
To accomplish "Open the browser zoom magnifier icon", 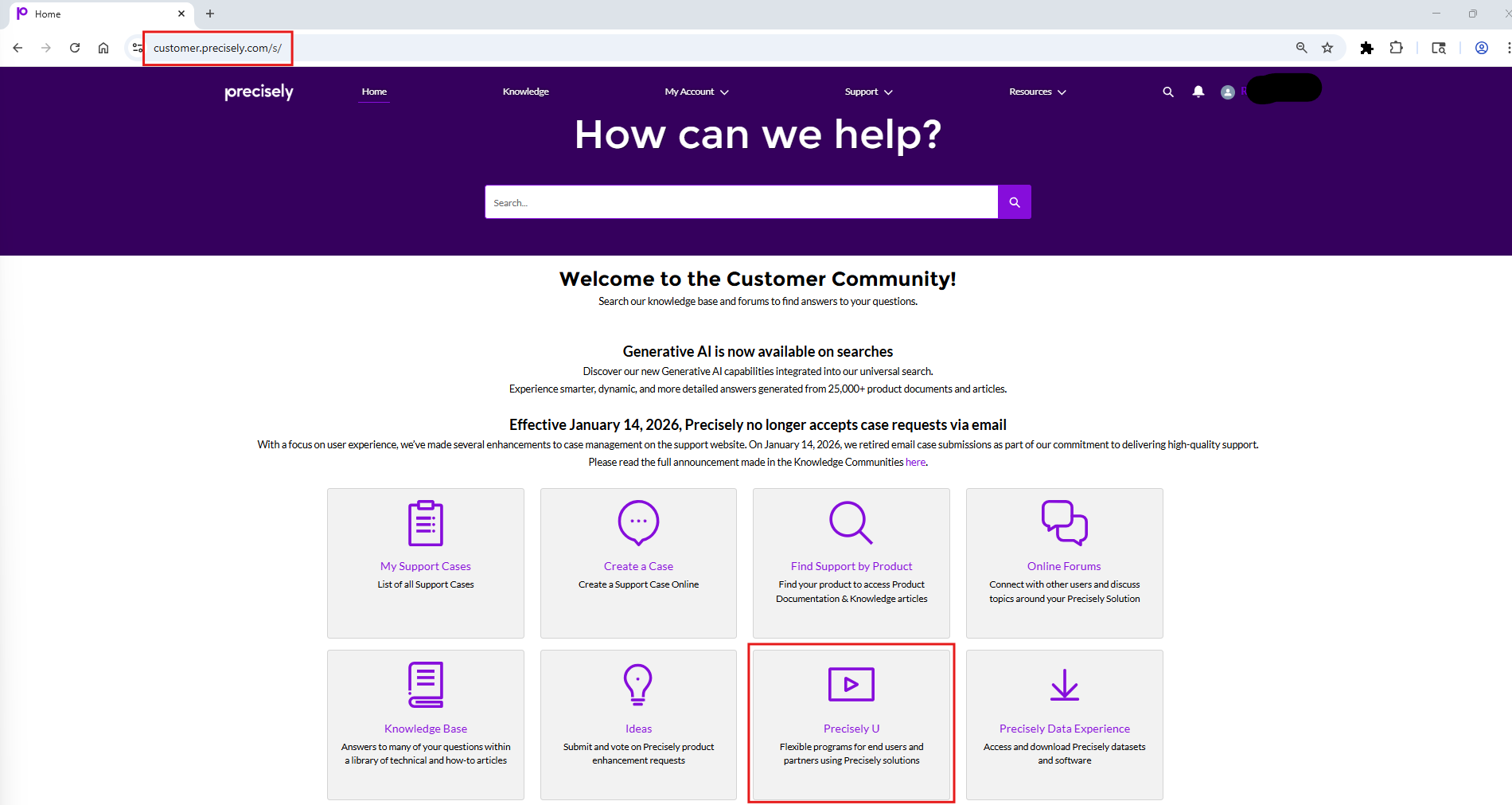I will pos(1302,48).
